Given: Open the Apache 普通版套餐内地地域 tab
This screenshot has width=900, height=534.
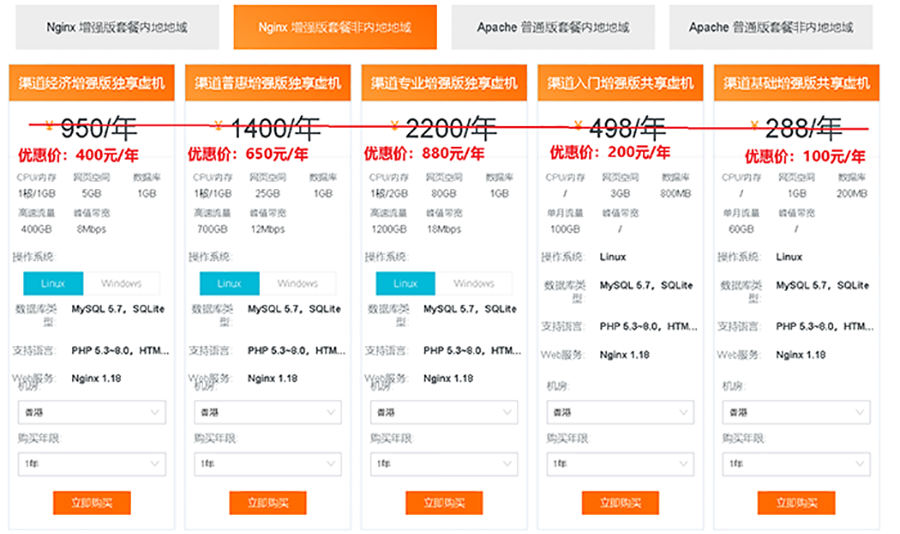Looking at the screenshot, I should [553, 27].
